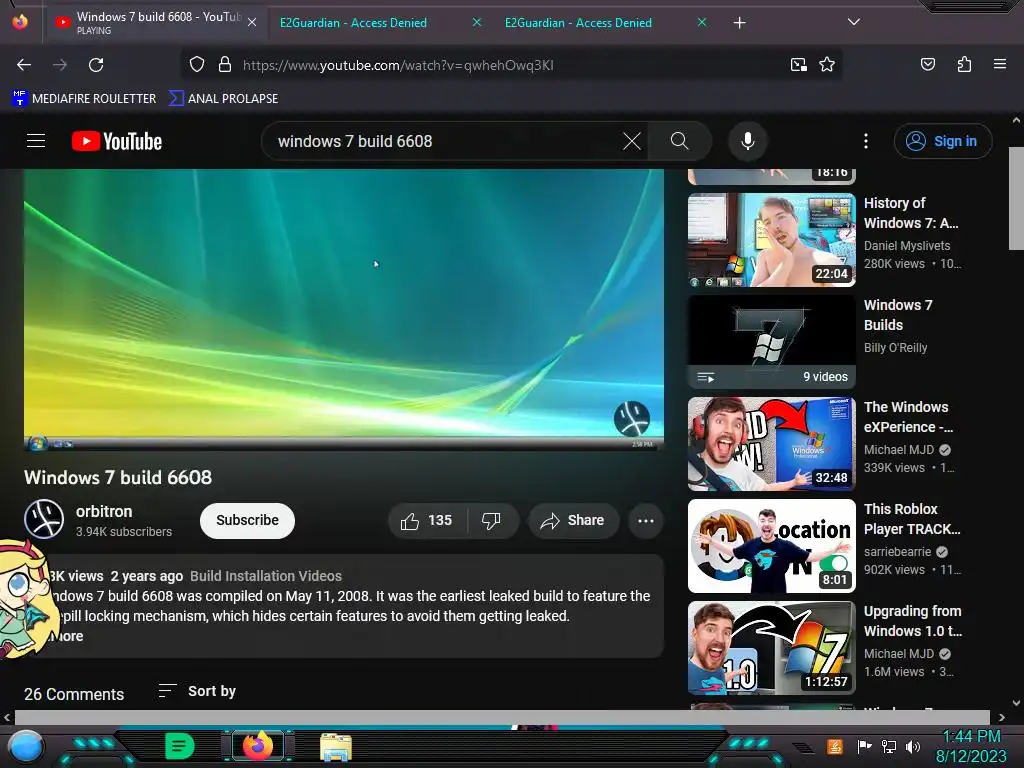Open the Firefox application hamburger menu
This screenshot has height=768, width=1024.
(999, 65)
